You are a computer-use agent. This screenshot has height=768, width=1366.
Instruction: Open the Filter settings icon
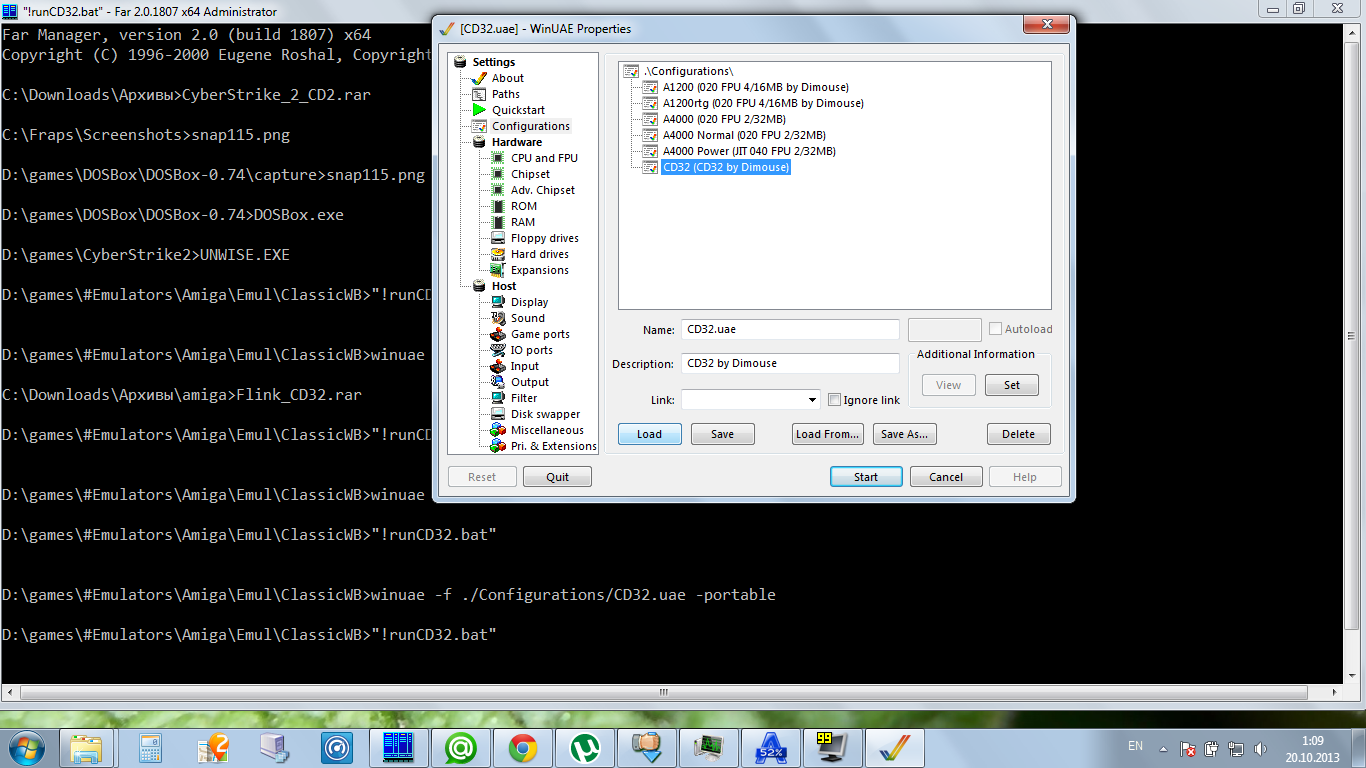[500, 398]
